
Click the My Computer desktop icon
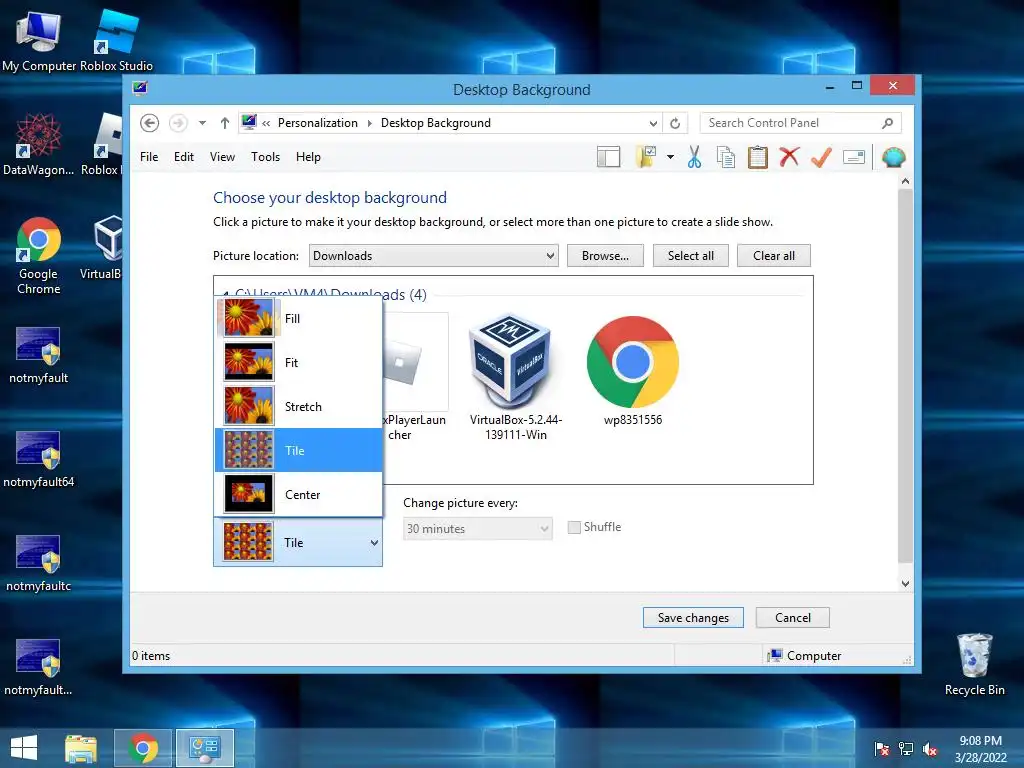pos(39,40)
